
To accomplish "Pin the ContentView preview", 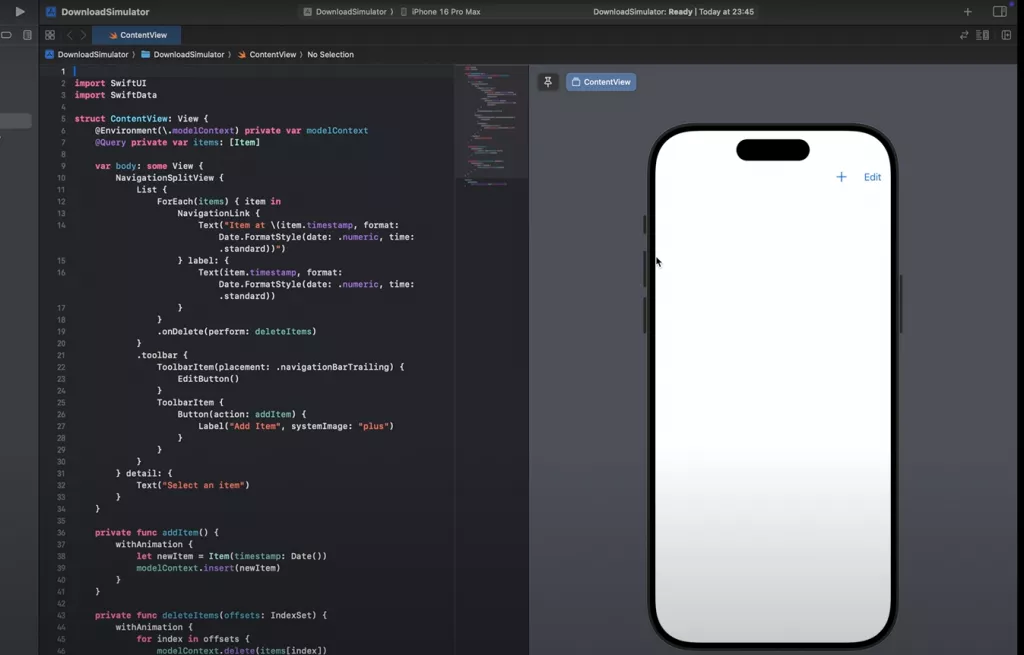I will 547,82.
